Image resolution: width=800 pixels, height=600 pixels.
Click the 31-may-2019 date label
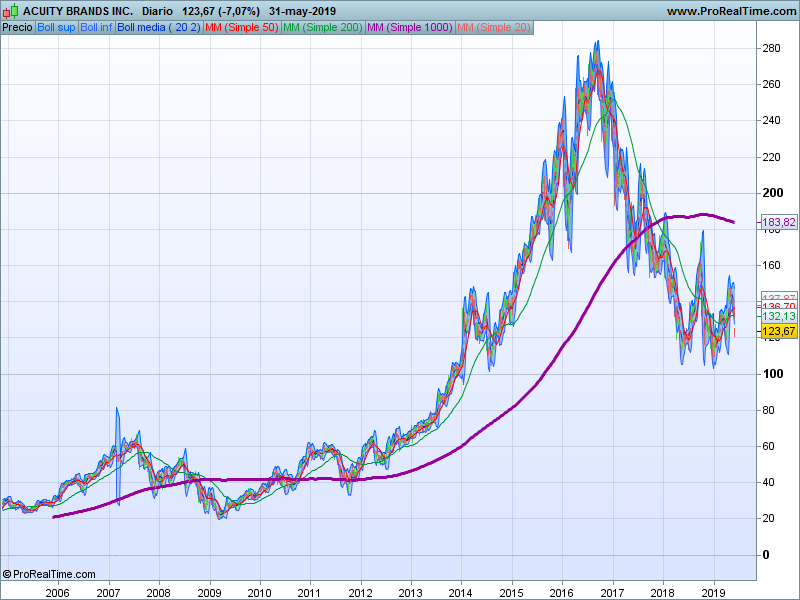click(303, 11)
